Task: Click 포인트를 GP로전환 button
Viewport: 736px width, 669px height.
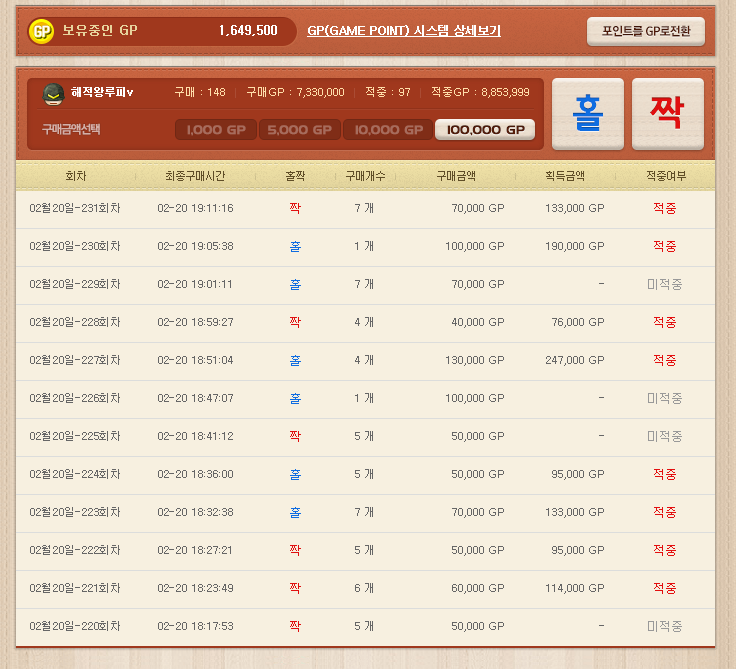Action: pos(646,31)
